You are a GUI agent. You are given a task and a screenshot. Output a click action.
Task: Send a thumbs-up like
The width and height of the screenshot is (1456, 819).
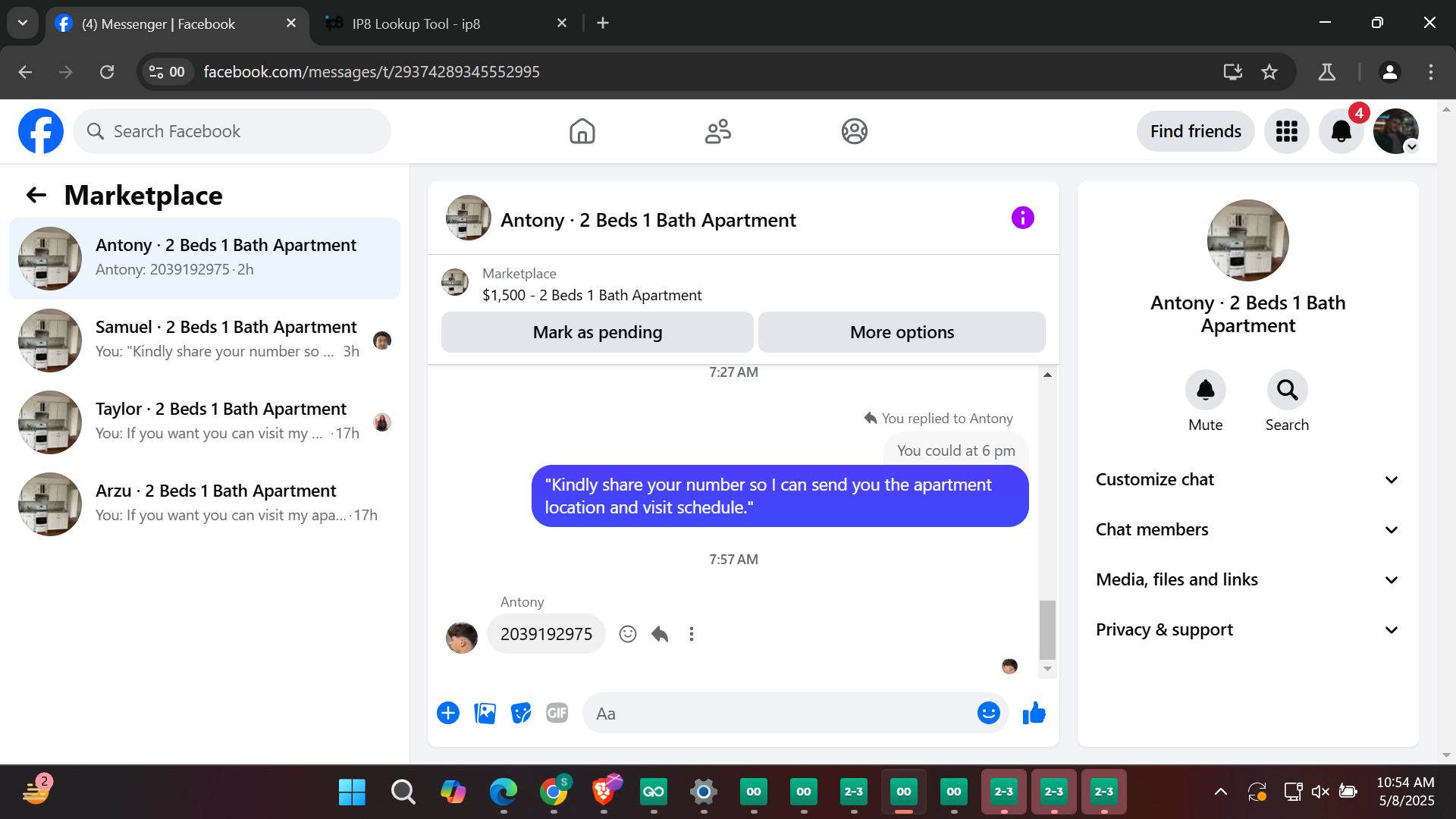pos(1034,713)
